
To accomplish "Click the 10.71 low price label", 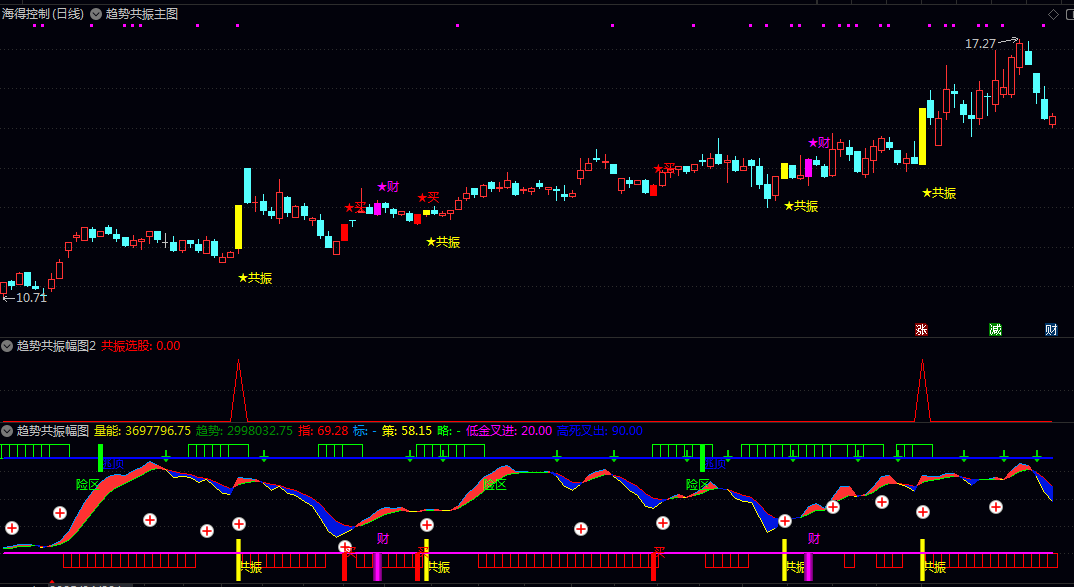I will pos(30,297).
